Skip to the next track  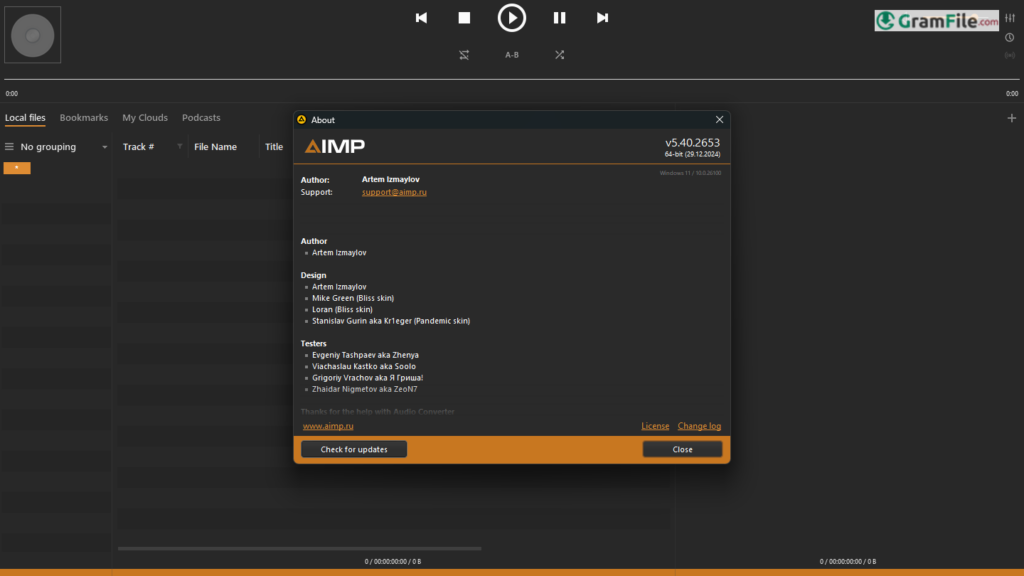[602, 18]
